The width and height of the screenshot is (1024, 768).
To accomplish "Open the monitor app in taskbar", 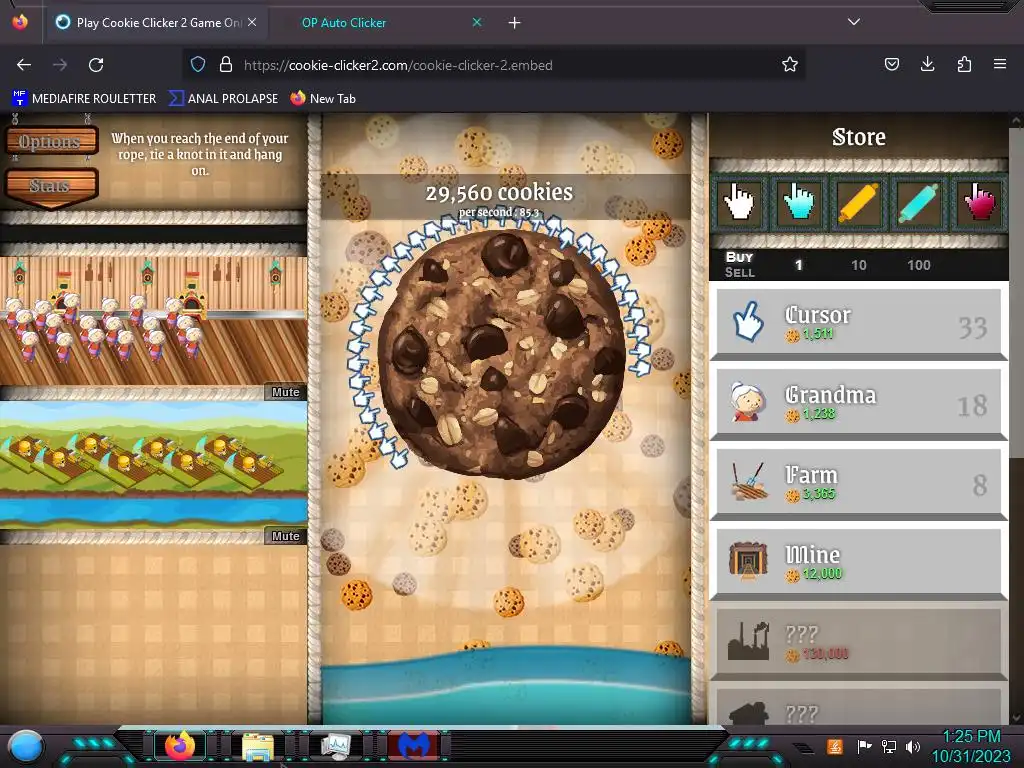I will 336,746.
